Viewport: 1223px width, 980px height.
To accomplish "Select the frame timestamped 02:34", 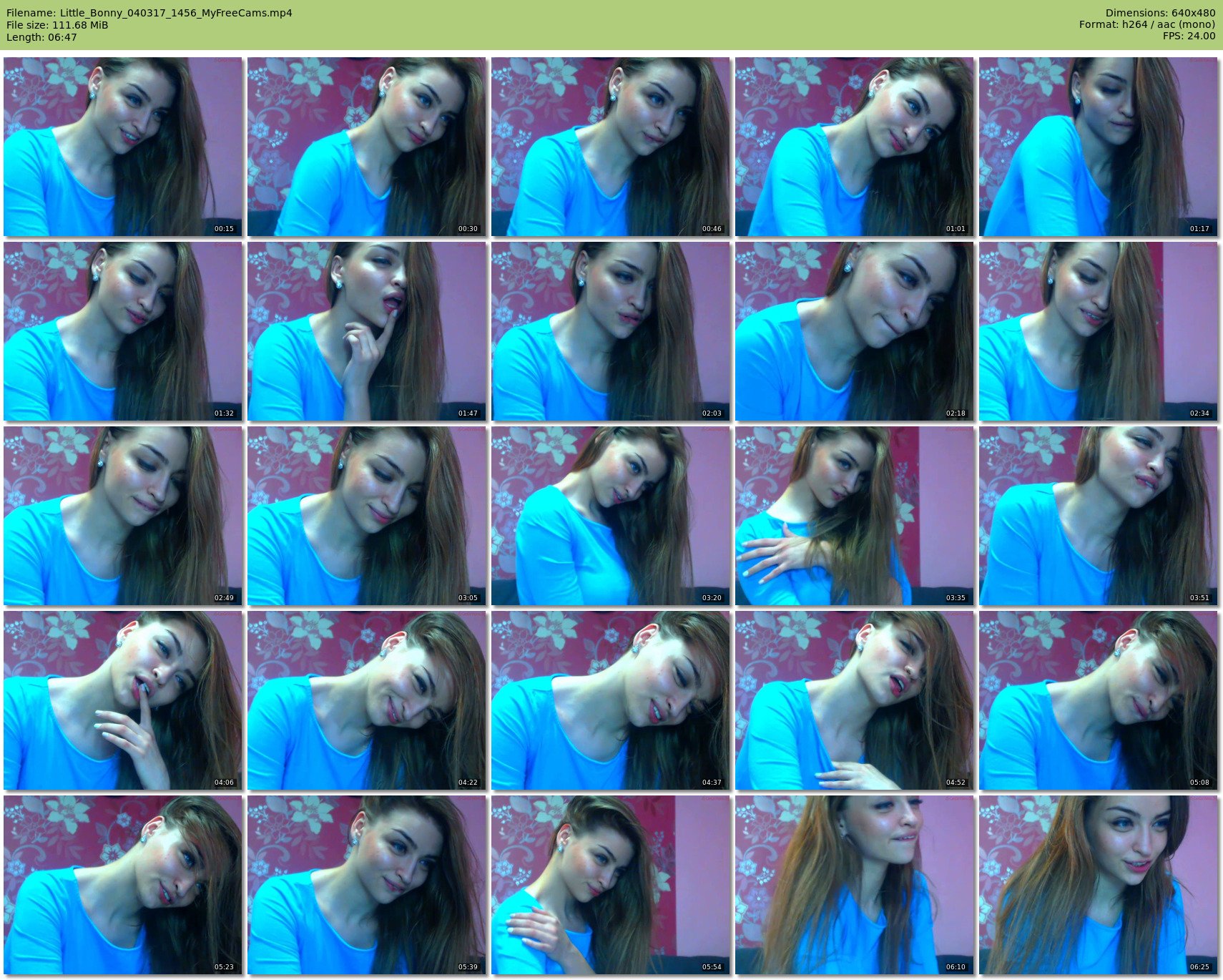I will click(x=1098, y=331).
